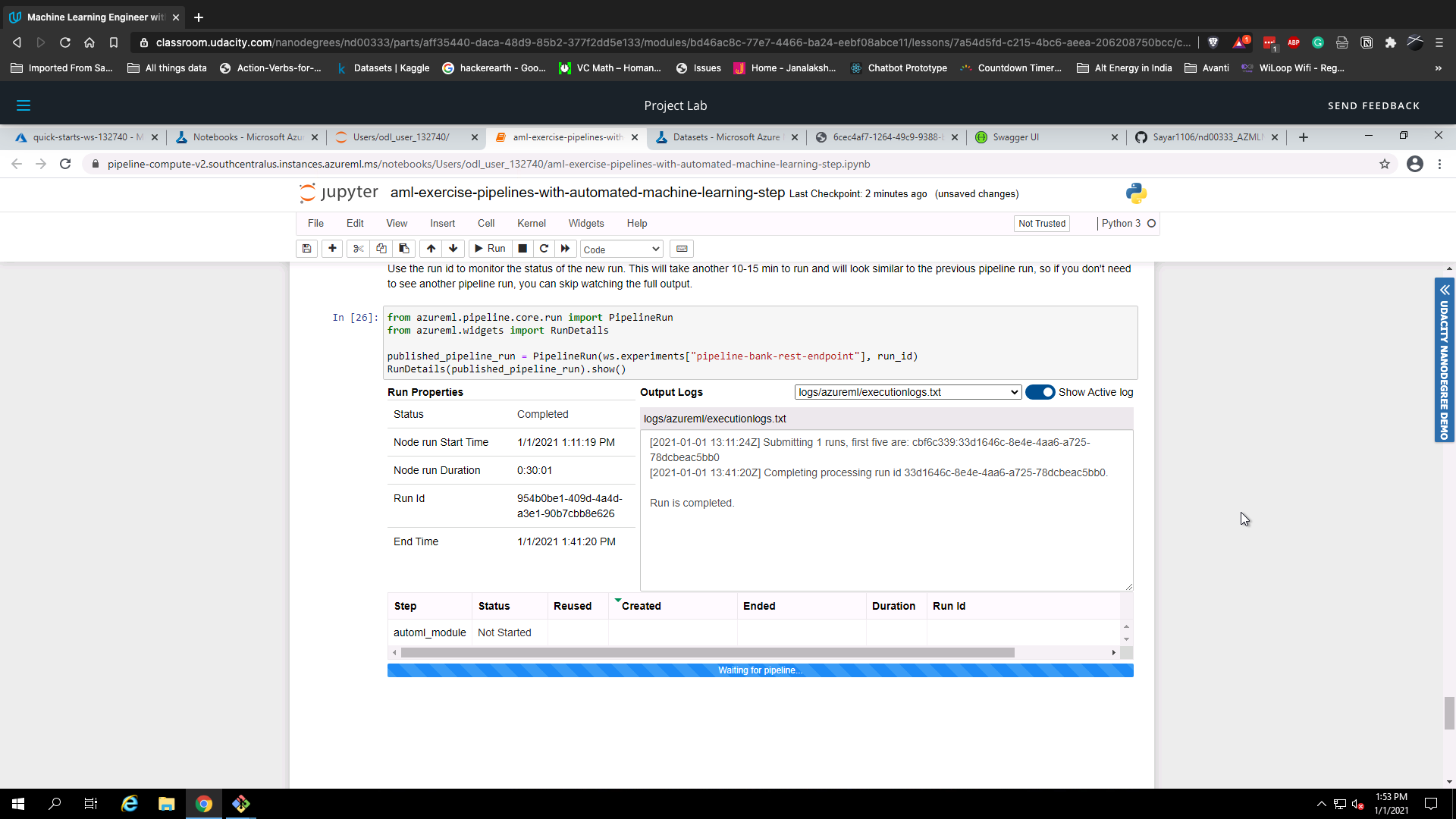Restart the kernel with the circular arrow
1456x819 pixels.
(x=544, y=249)
